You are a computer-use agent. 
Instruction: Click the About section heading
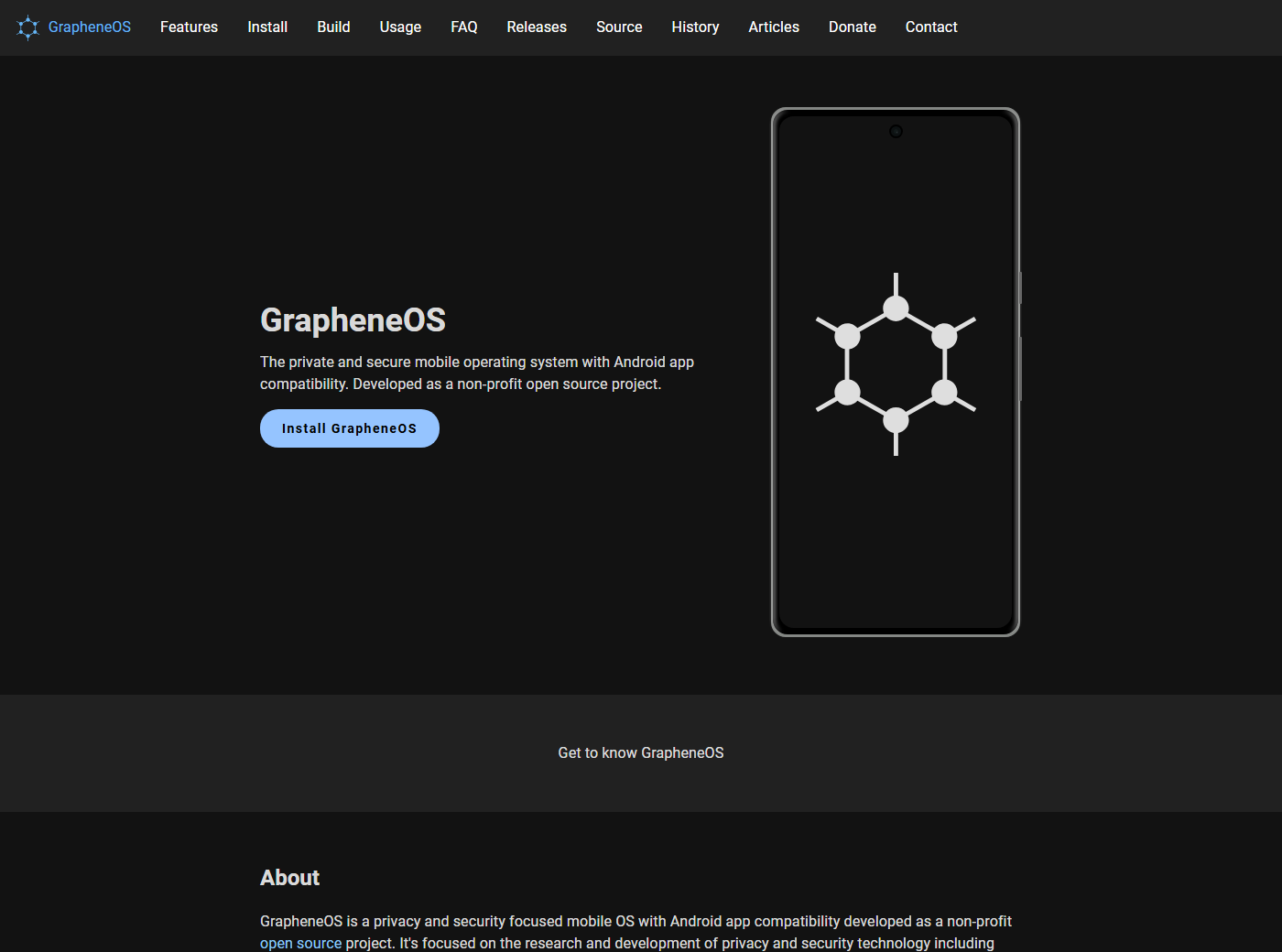[289, 878]
